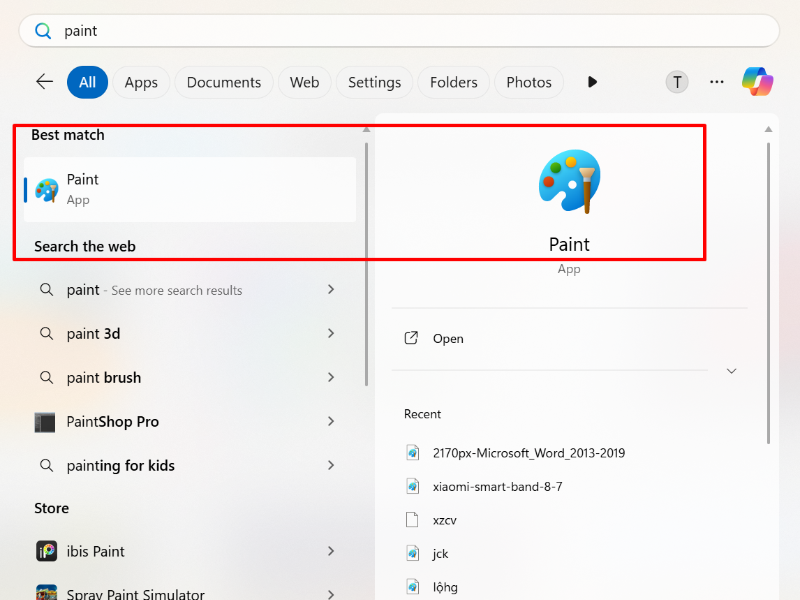Expand more search filters with the arrow
Viewport: 800px width, 600px height.
[x=592, y=82]
